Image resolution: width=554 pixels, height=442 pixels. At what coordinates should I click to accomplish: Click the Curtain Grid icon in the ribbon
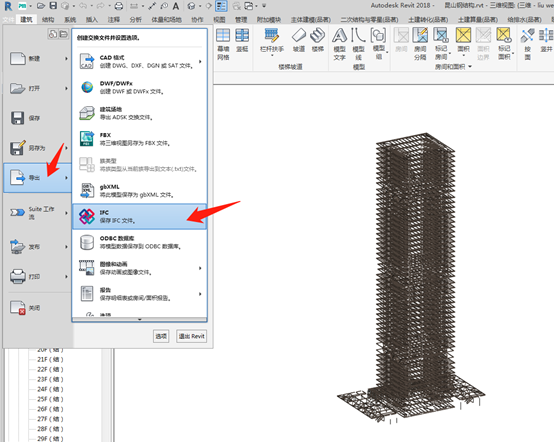coord(223,35)
